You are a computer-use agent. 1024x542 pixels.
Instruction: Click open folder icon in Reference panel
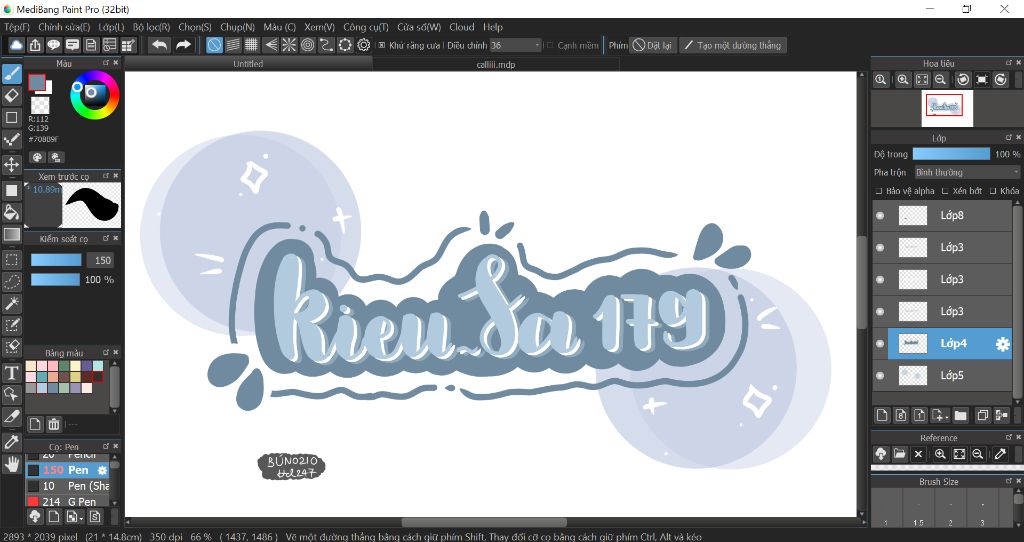(899, 454)
